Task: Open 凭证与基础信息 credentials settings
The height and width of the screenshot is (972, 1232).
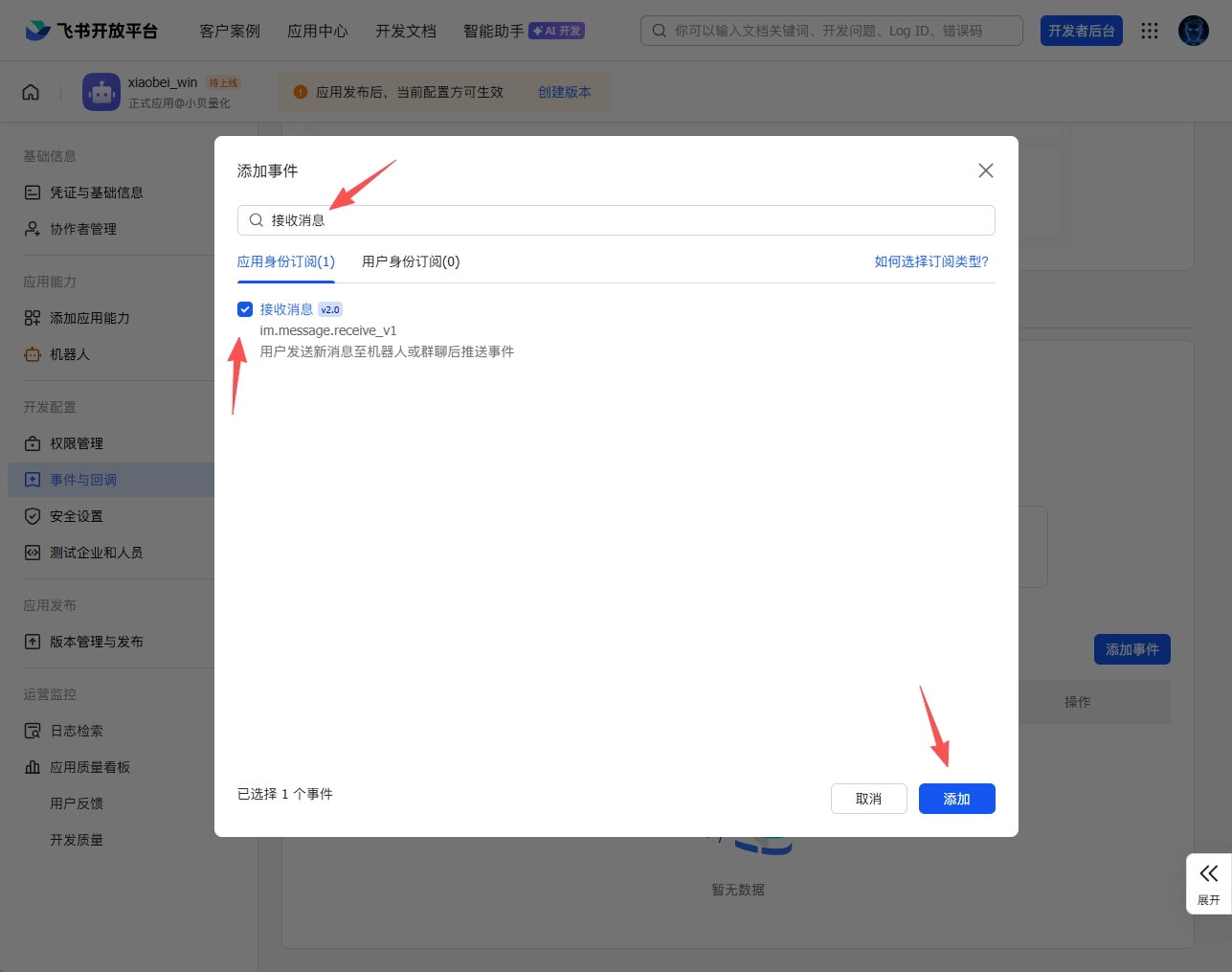Action: click(x=97, y=192)
